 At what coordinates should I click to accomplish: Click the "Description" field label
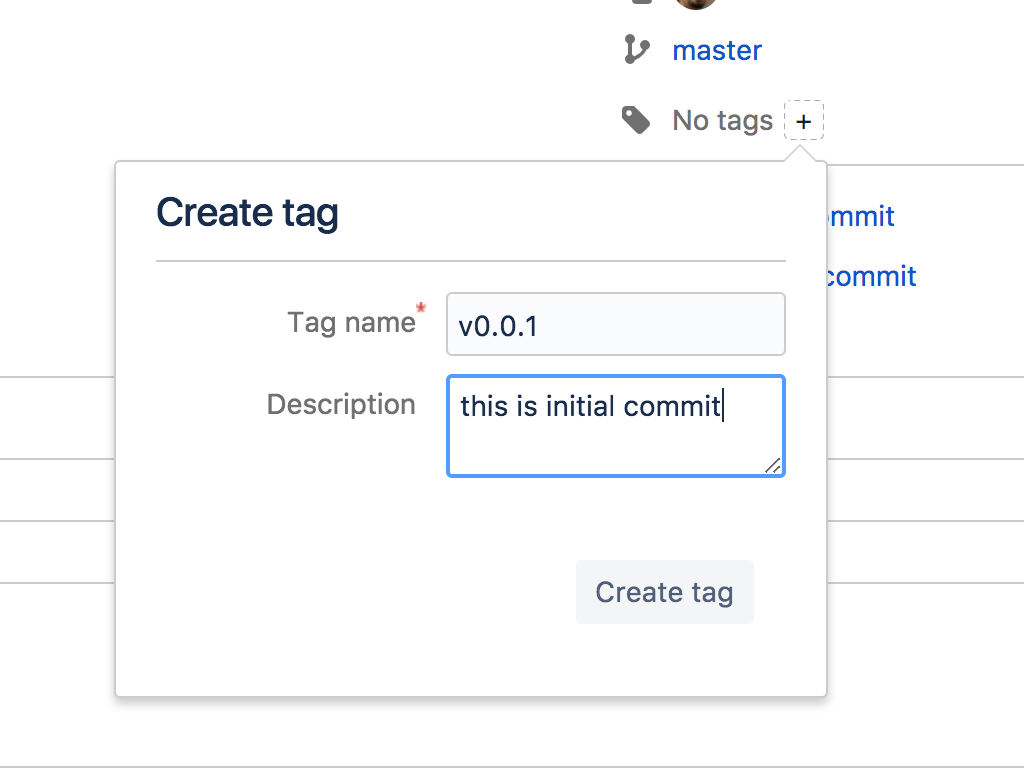coord(341,404)
